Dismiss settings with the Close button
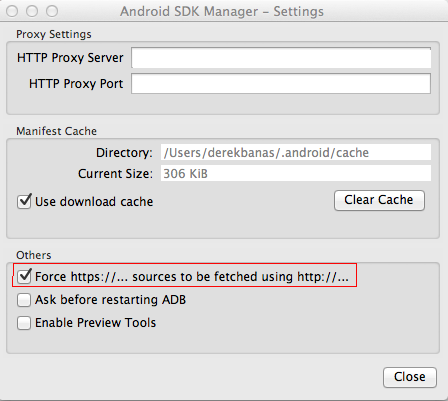448x401 pixels. coord(410,377)
